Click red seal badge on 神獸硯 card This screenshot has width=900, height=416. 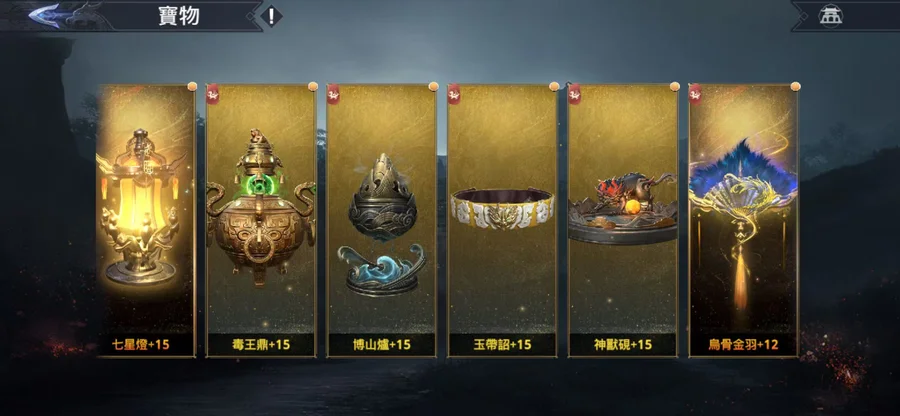574,94
